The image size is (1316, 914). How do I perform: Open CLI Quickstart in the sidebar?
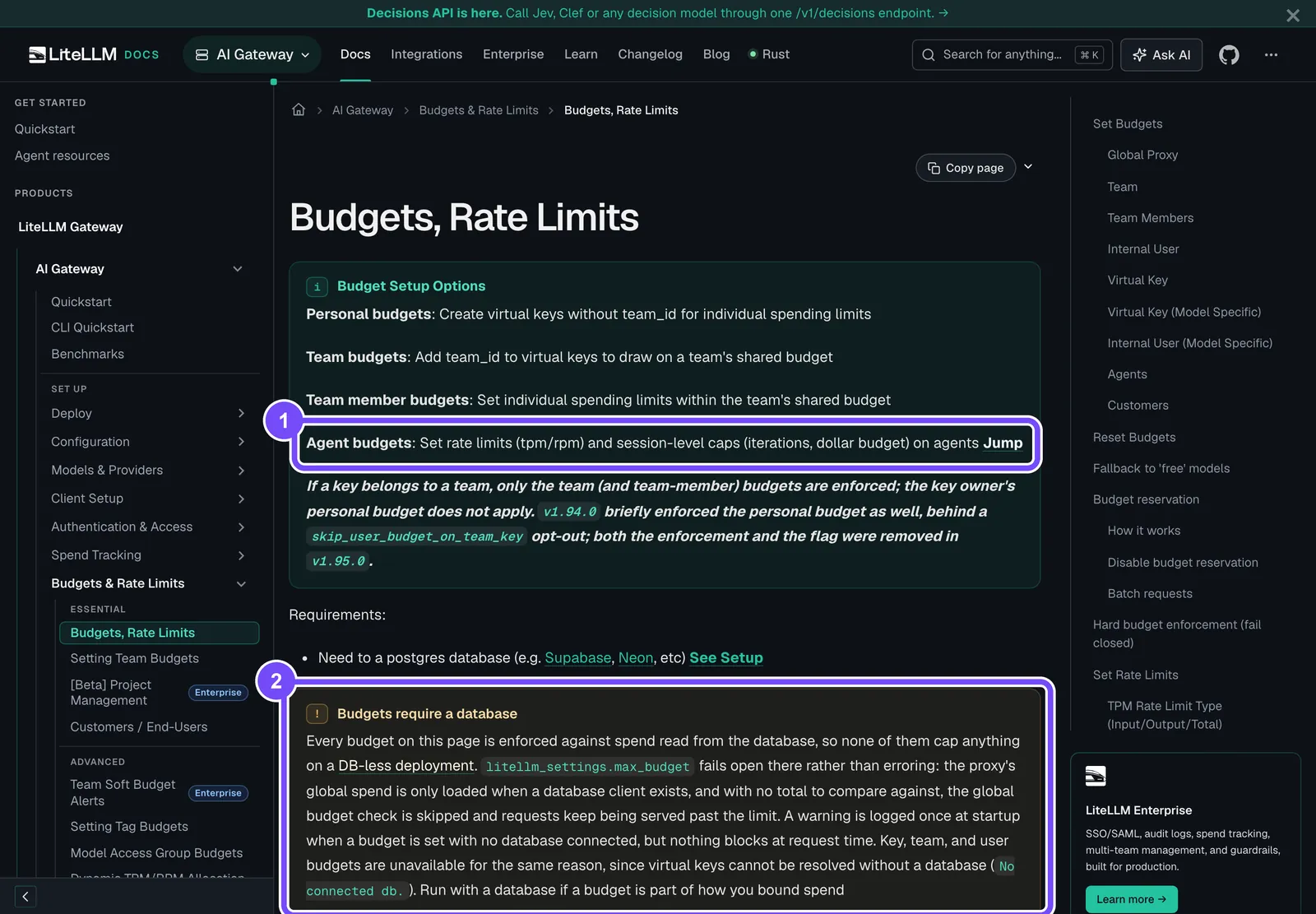coord(92,327)
